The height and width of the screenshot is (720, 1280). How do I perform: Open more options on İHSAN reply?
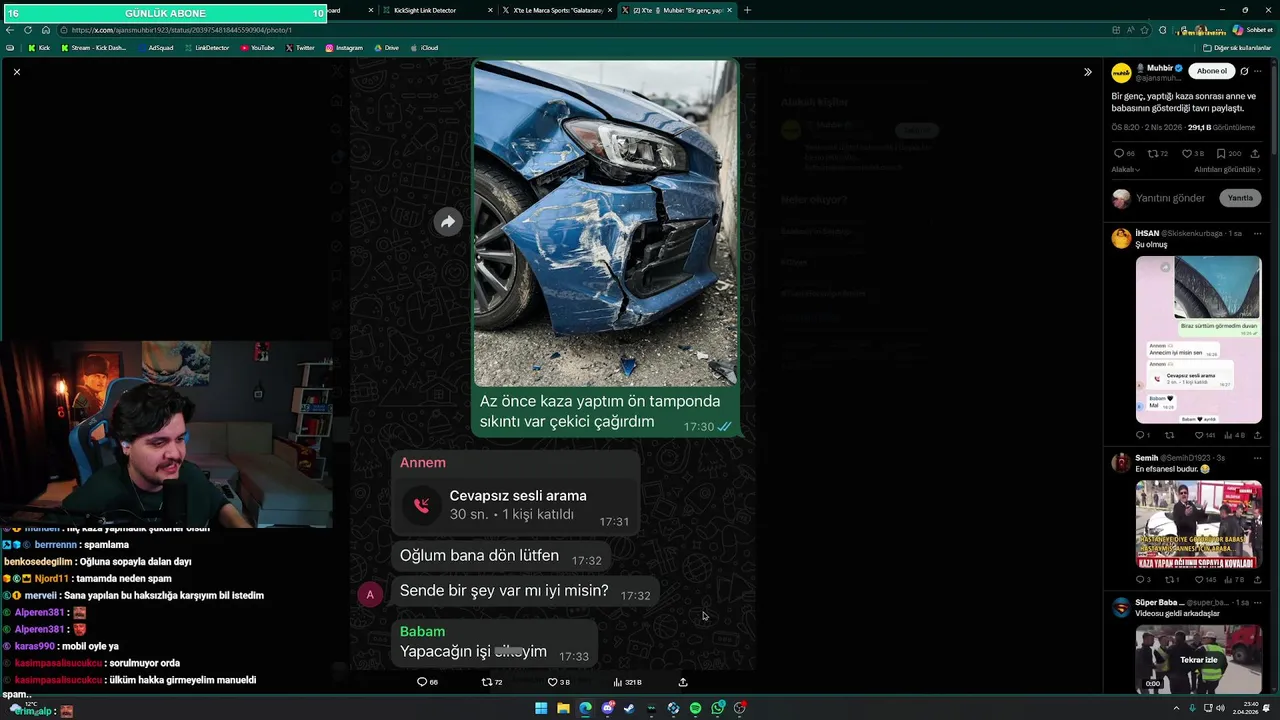click(x=1258, y=233)
